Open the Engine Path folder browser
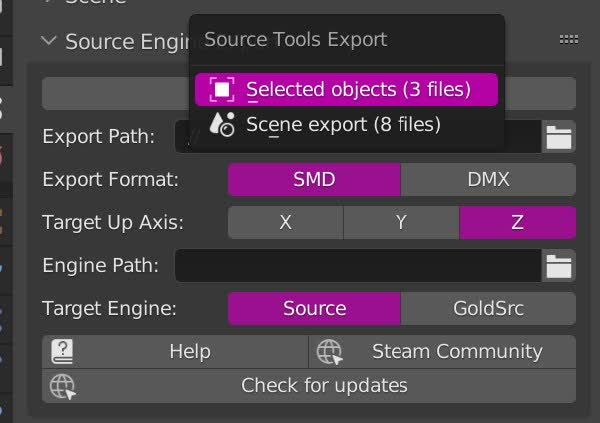Screen dimensions: 600x423 pos(559,266)
